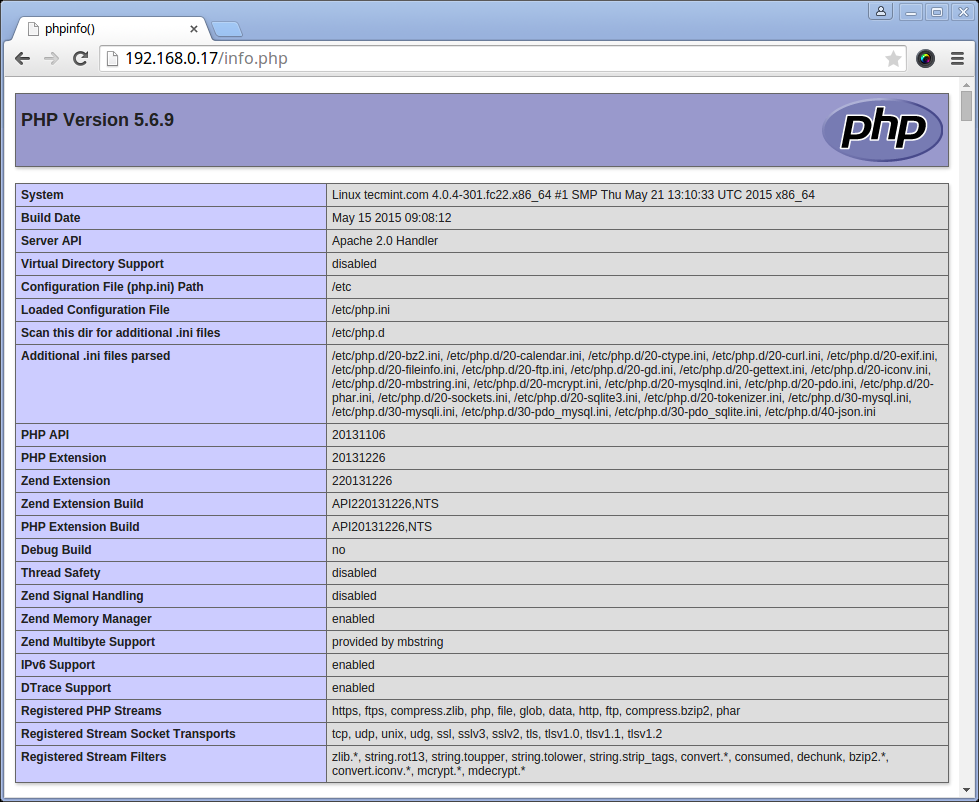
Task: Maximize the browser window
Action: click(x=937, y=11)
